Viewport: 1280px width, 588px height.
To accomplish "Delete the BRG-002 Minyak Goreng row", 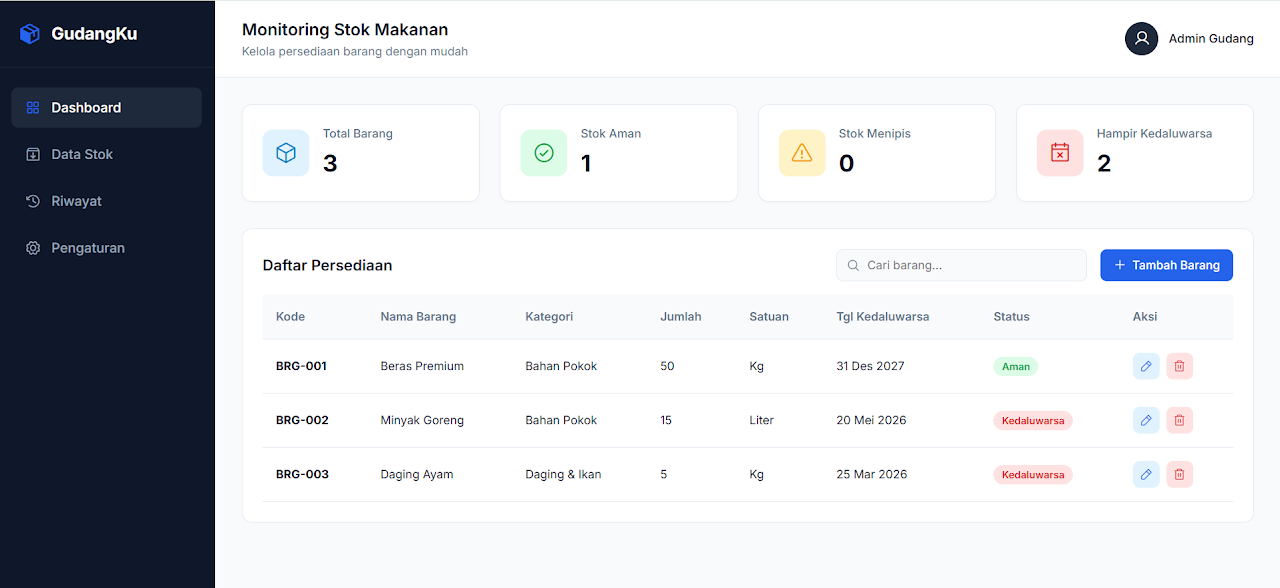I will click(1179, 420).
